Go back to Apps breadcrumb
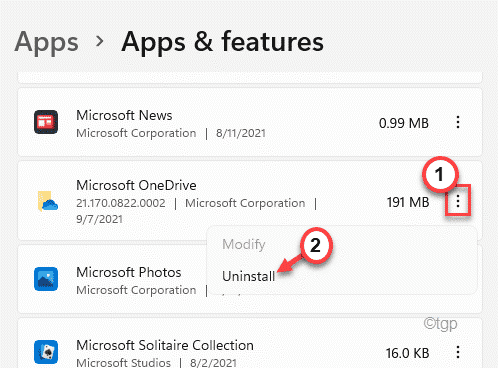This screenshot has height=368, width=498. [x=47, y=42]
